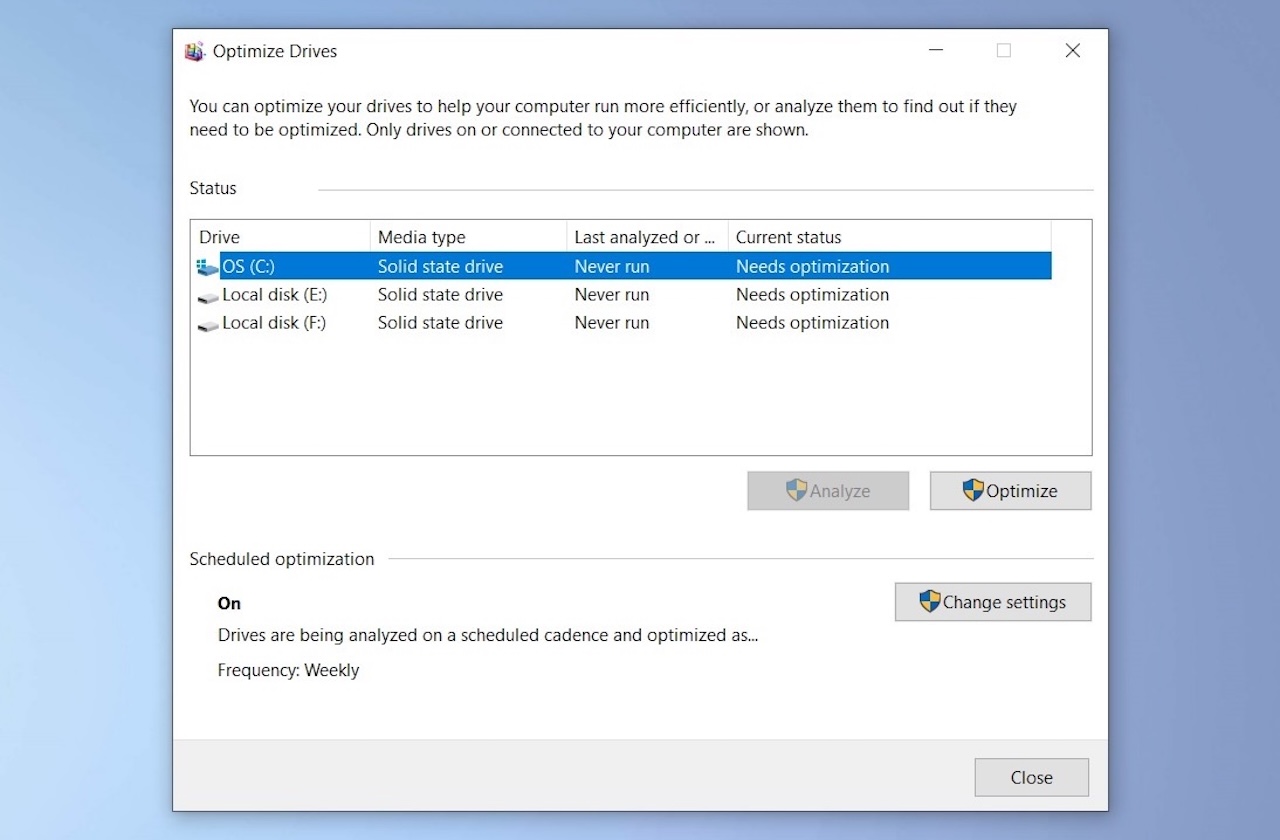Close the window with the title bar X

click(1072, 51)
